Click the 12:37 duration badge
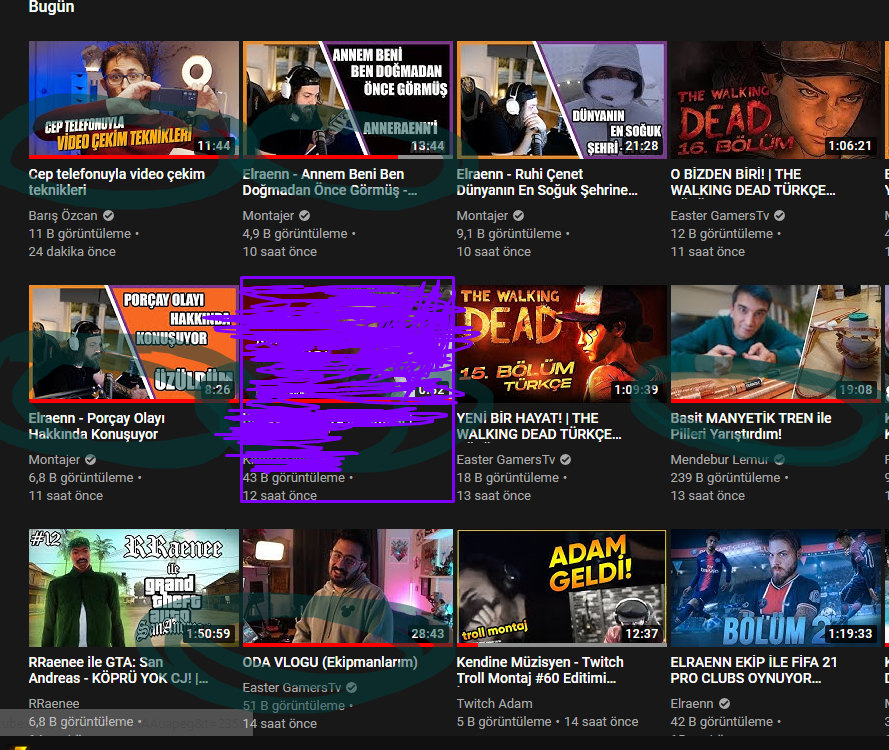Viewport: 889px width, 750px height. pyautogui.click(x=642, y=633)
